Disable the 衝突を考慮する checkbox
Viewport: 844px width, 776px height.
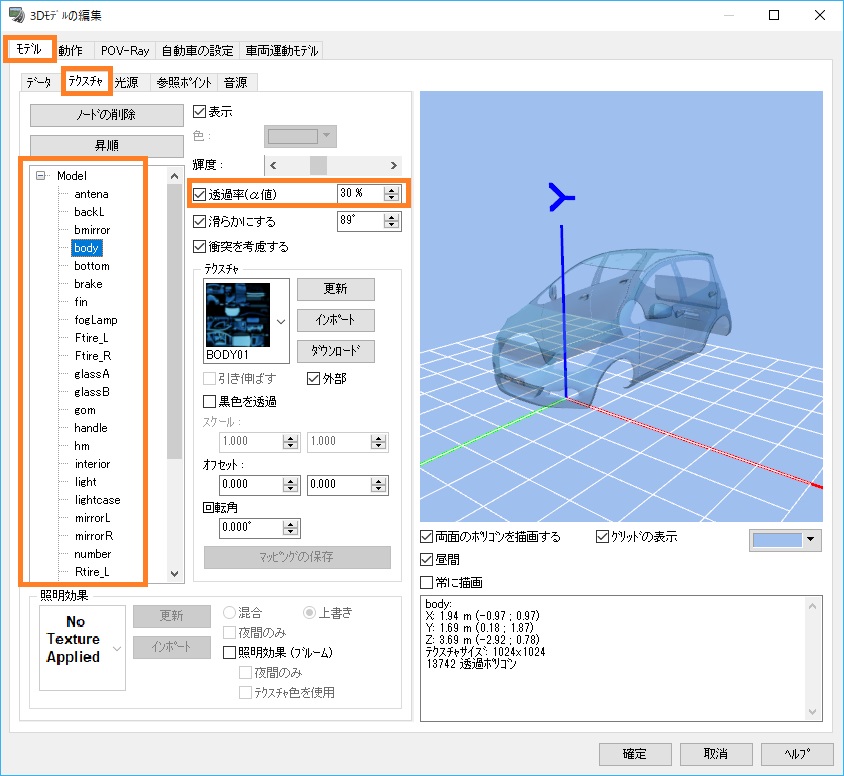coord(199,247)
